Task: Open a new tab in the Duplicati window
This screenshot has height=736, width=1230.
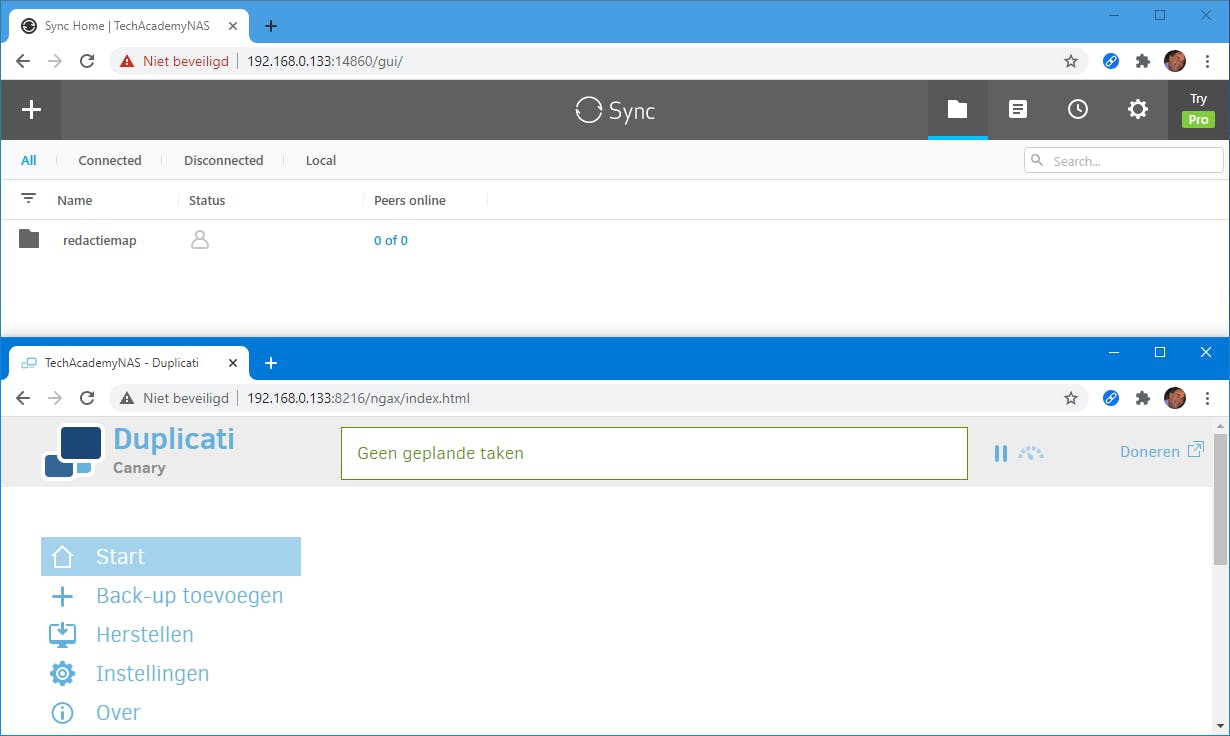Action: click(x=270, y=363)
